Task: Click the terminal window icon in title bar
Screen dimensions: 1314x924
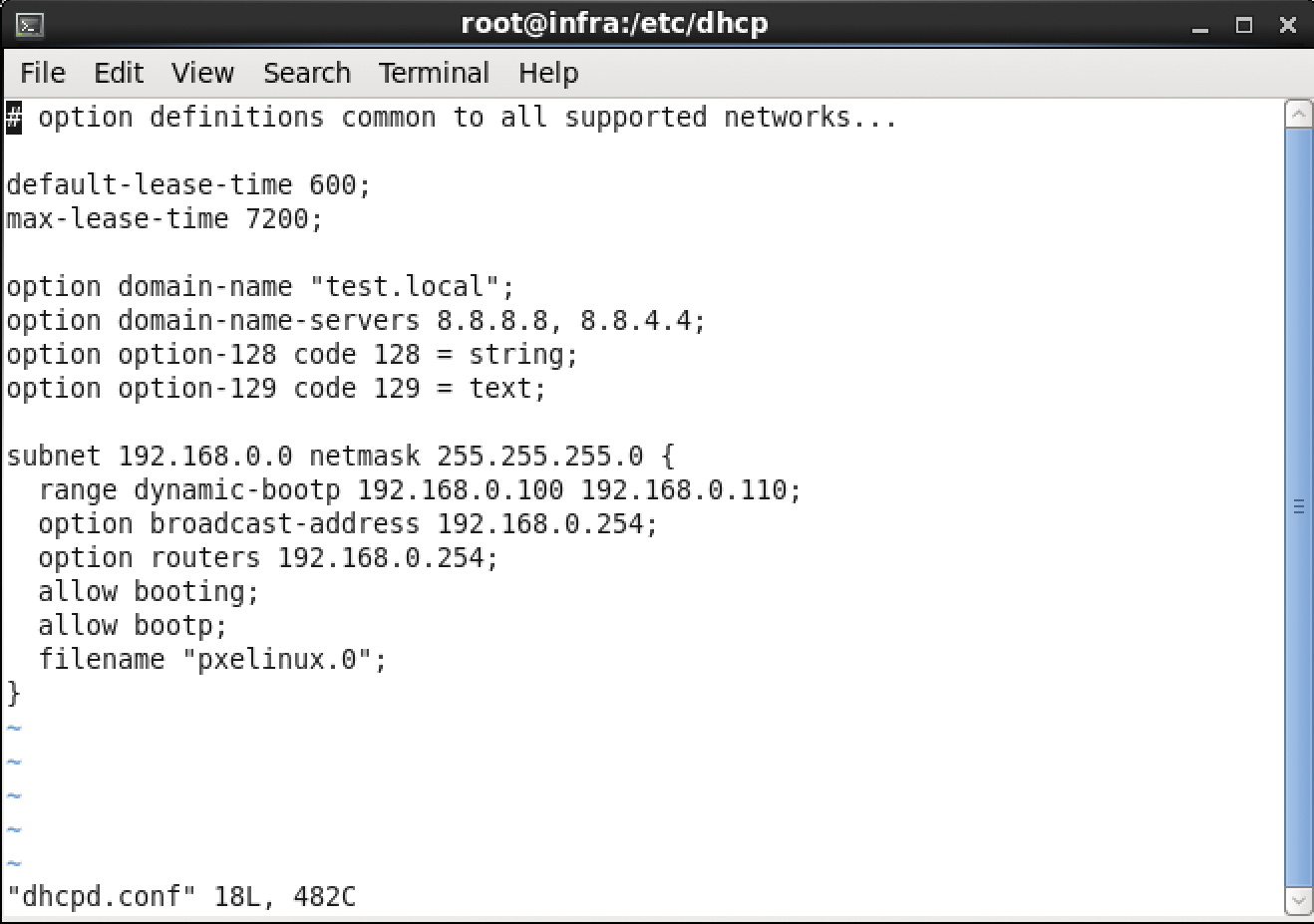Action: [30, 25]
